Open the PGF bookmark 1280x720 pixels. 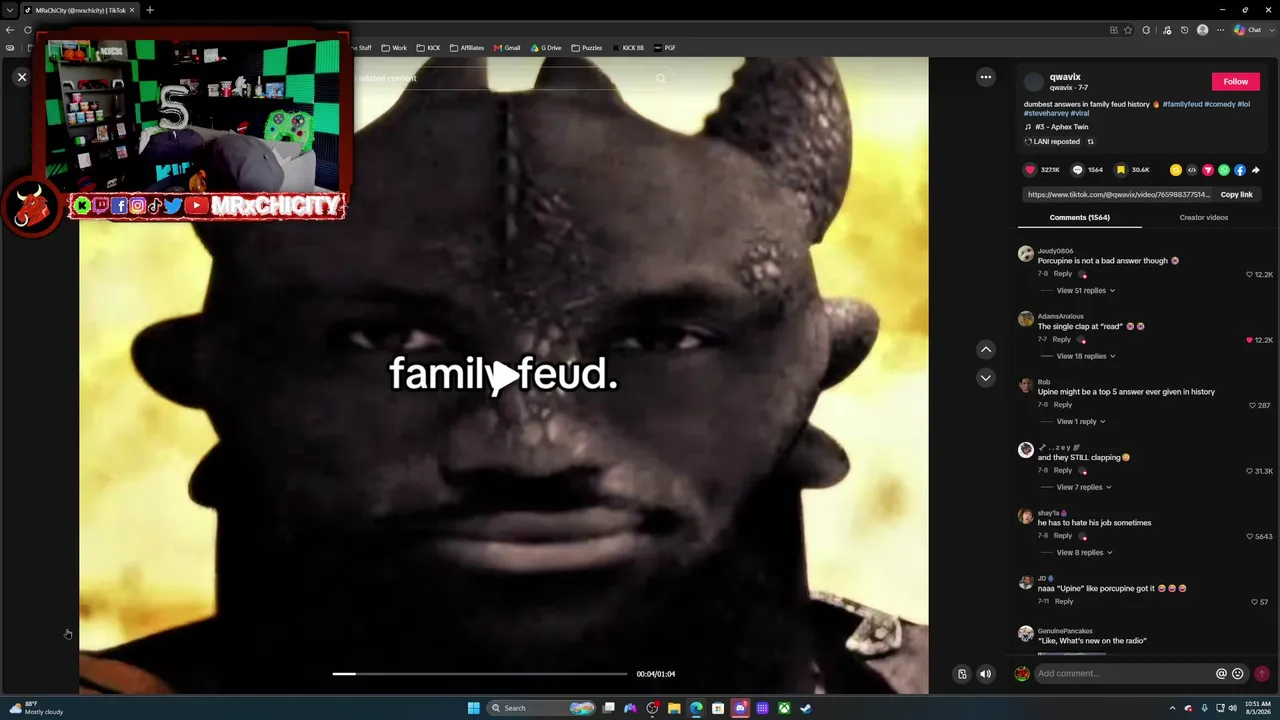(x=665, y=48)
